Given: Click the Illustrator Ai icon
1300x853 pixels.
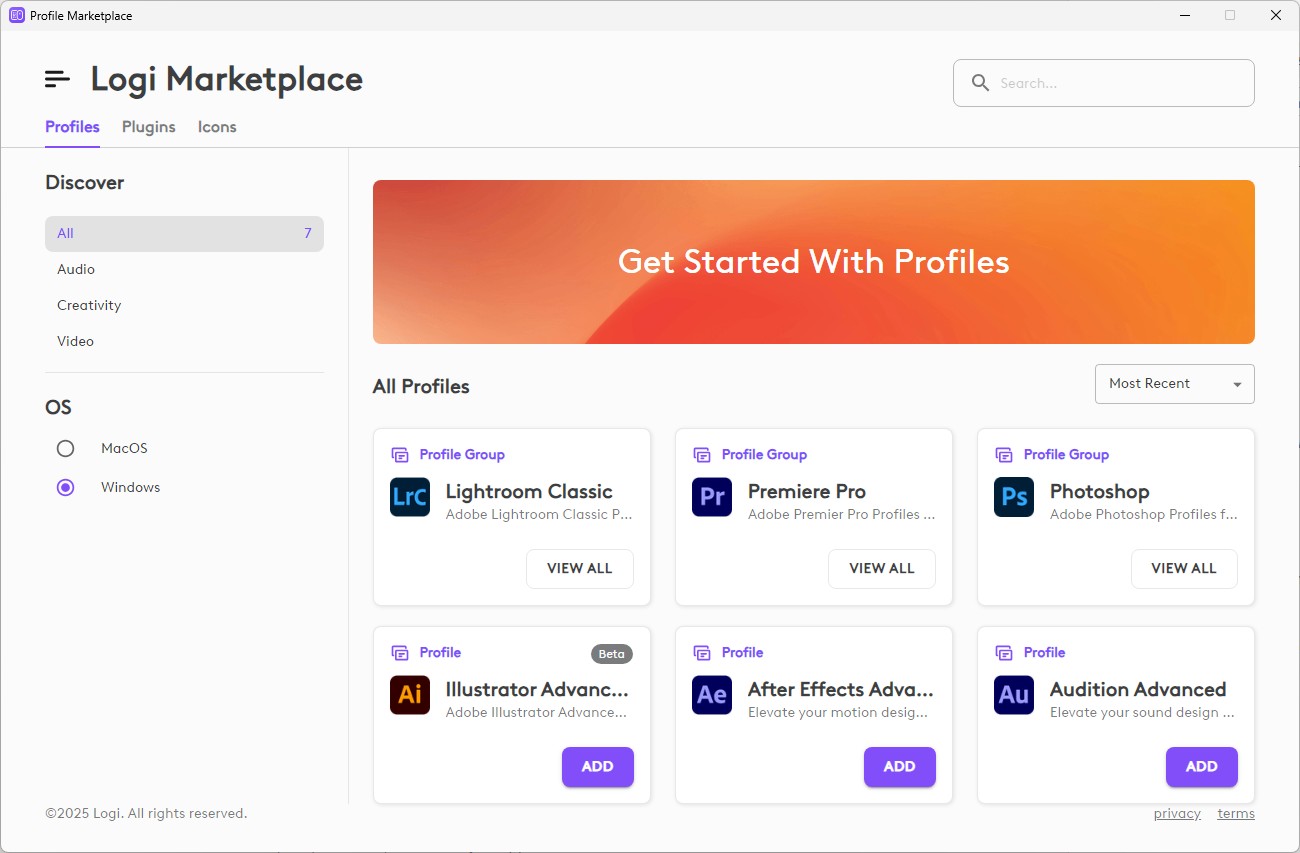Looking at the screenshot, I should 410,695.
